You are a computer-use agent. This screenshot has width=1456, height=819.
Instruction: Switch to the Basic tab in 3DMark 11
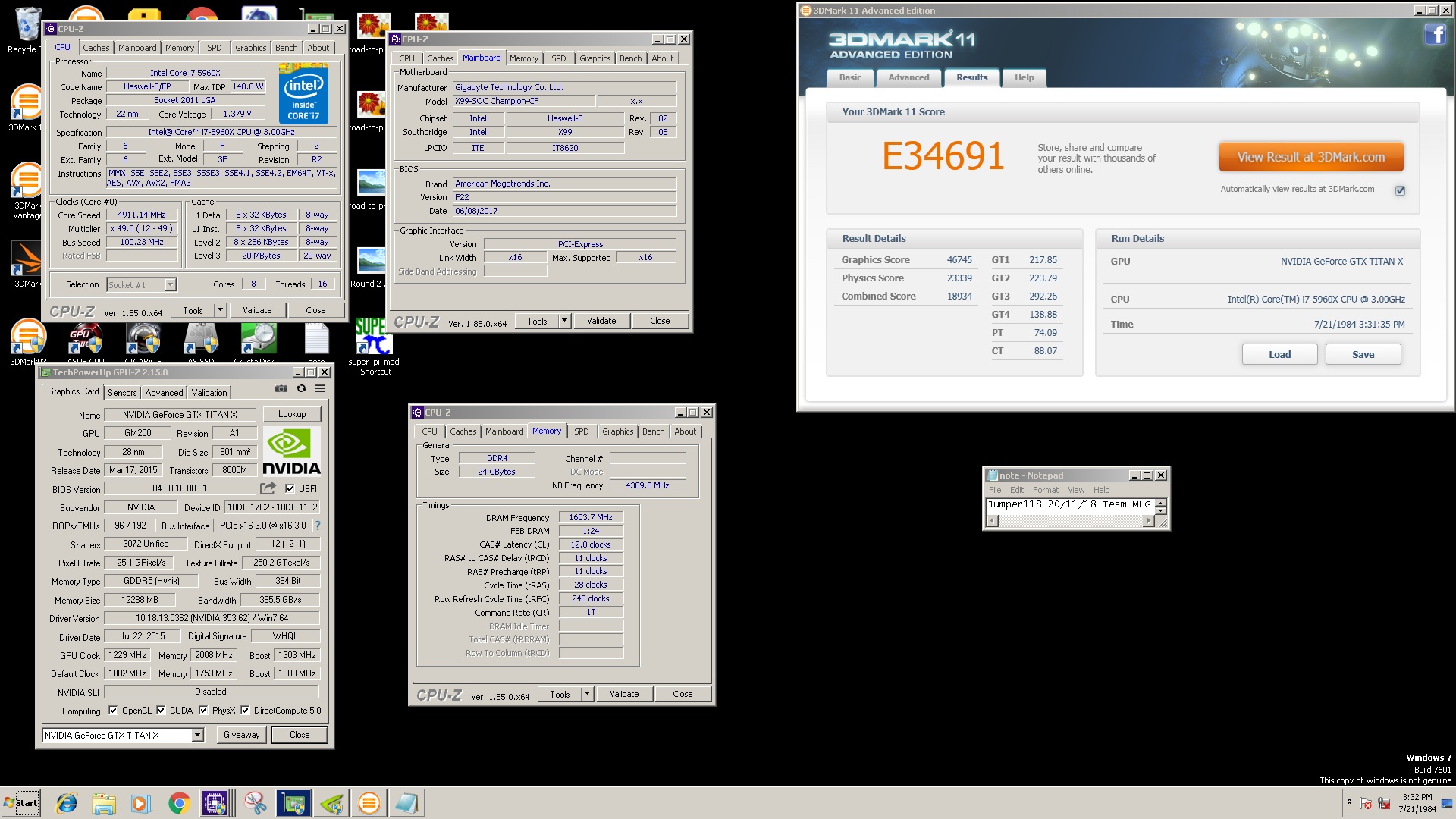coord(850,77)
